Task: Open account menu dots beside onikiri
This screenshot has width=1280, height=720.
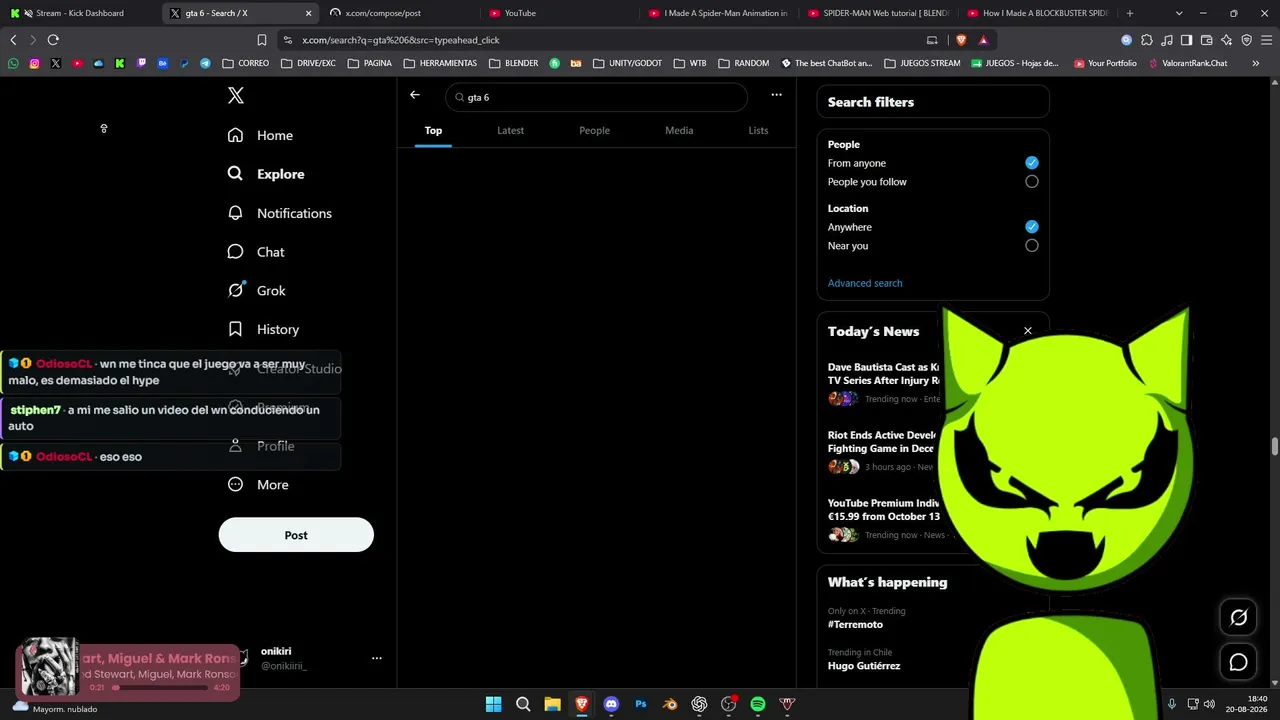Action: (377, 658)
